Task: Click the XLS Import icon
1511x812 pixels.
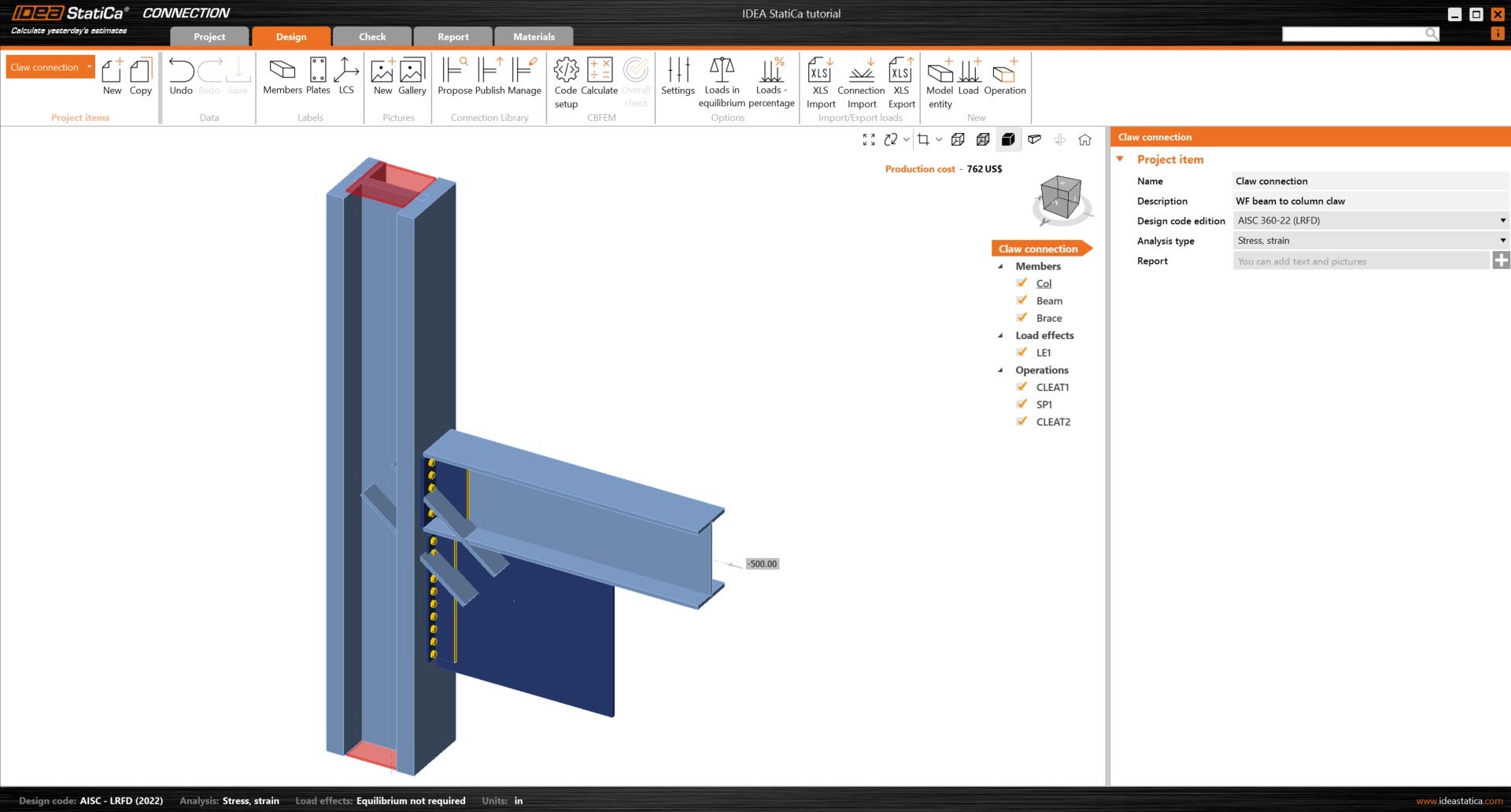Action: [x=820, y=76]
